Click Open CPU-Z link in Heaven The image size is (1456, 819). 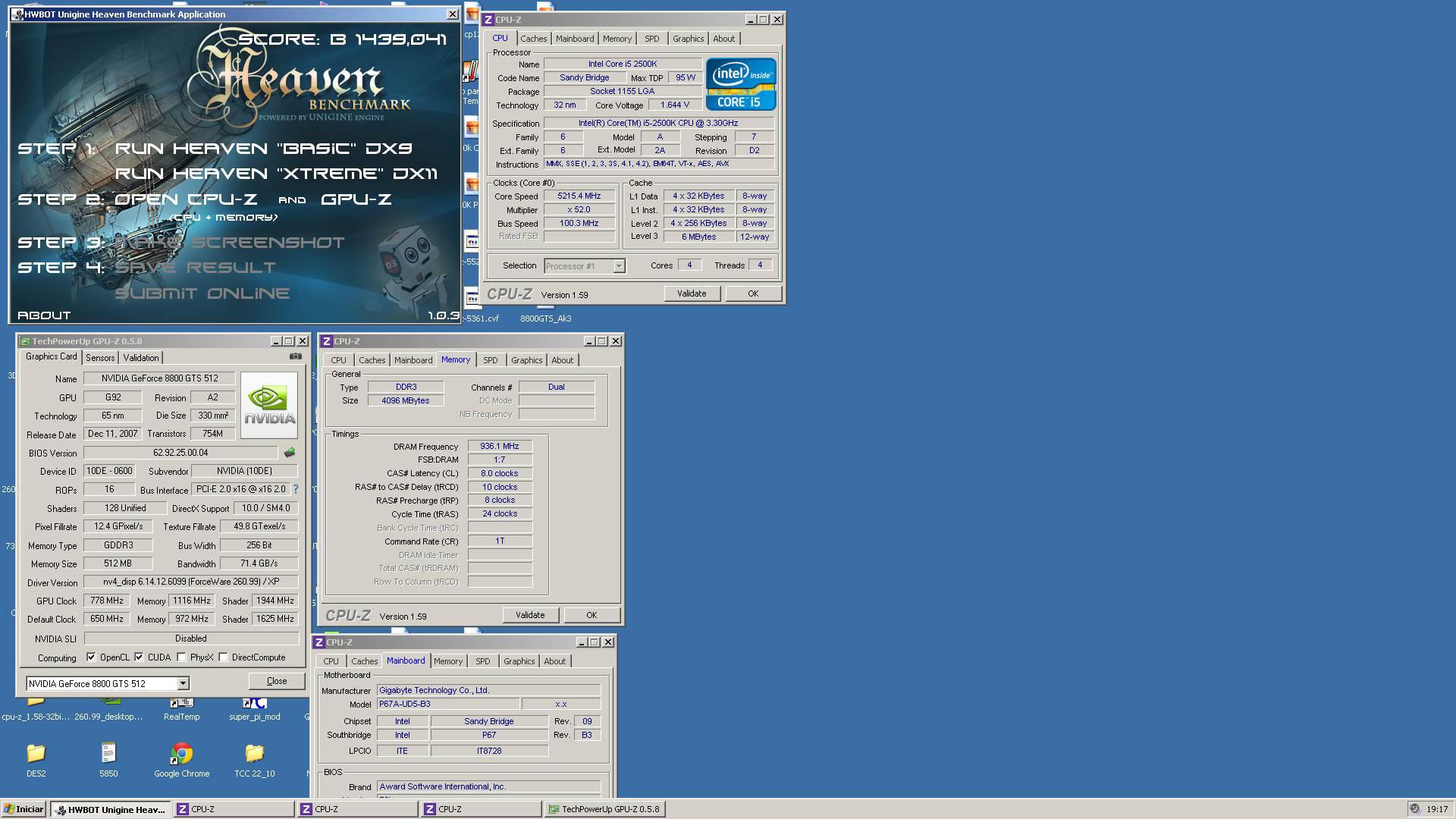coord(186,199)
